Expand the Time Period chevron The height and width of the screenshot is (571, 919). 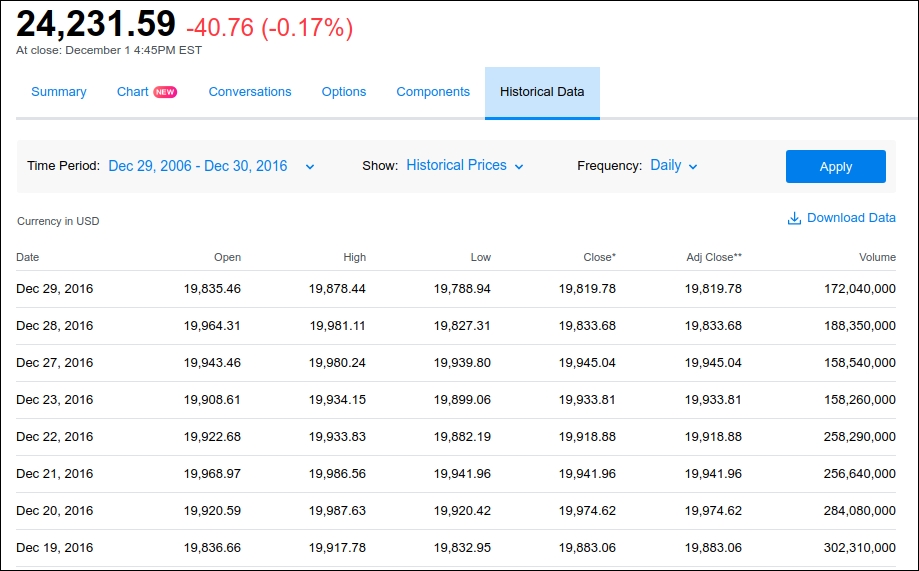[x=310, y=167]
